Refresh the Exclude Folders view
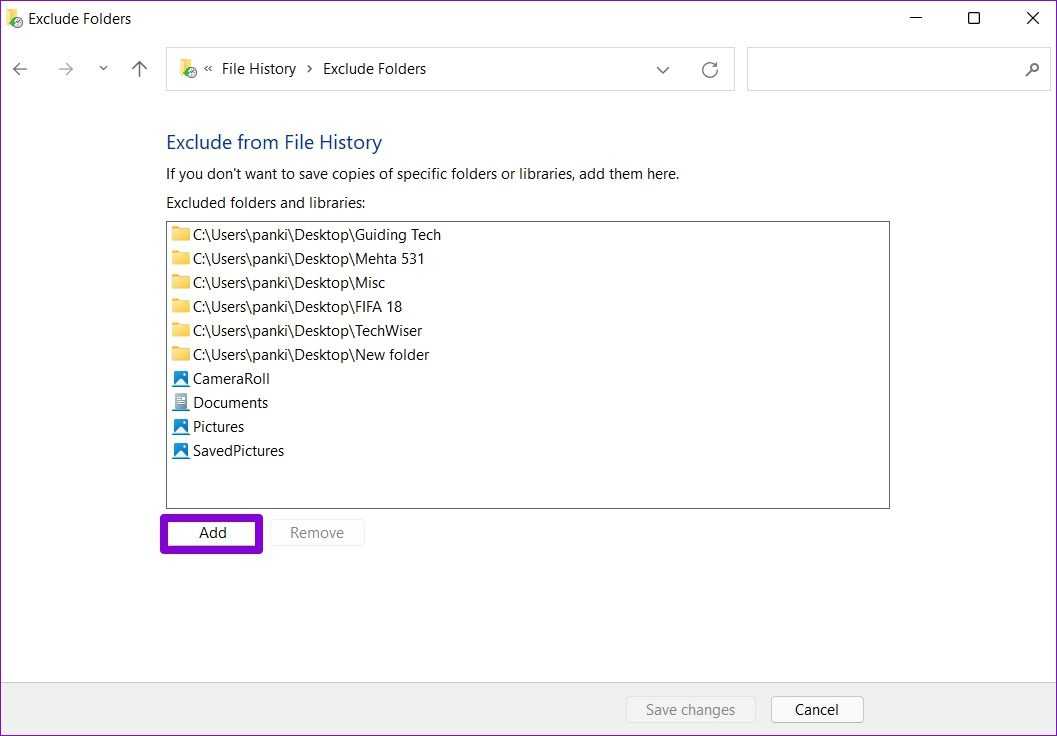This screenshot has width=1057, height=736. 710,69
